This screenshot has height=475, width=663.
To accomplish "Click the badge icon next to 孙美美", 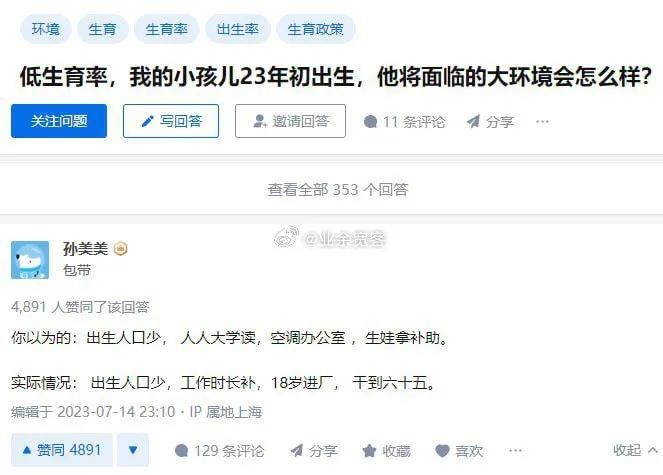I will pos(121,248).
